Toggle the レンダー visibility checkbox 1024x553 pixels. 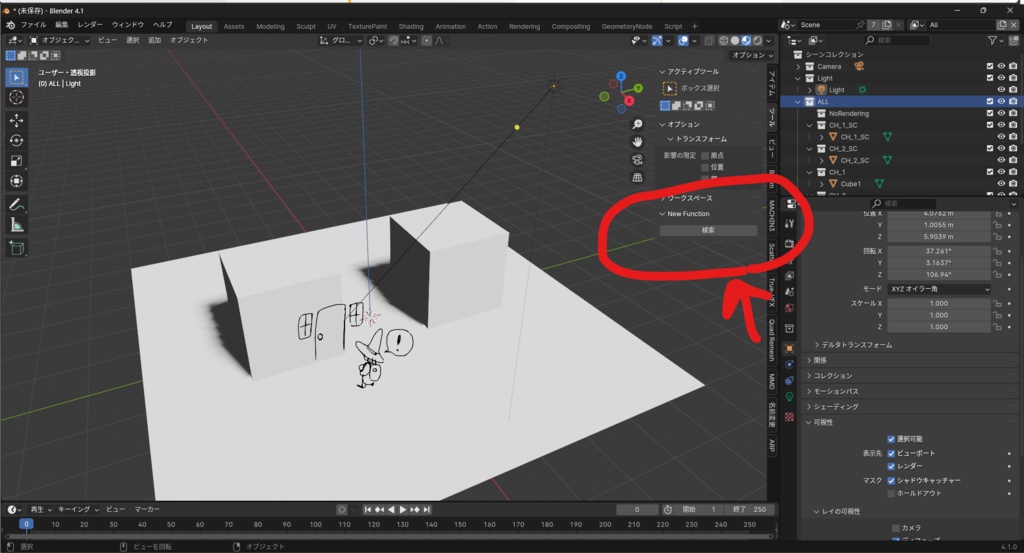click(891, 466)
